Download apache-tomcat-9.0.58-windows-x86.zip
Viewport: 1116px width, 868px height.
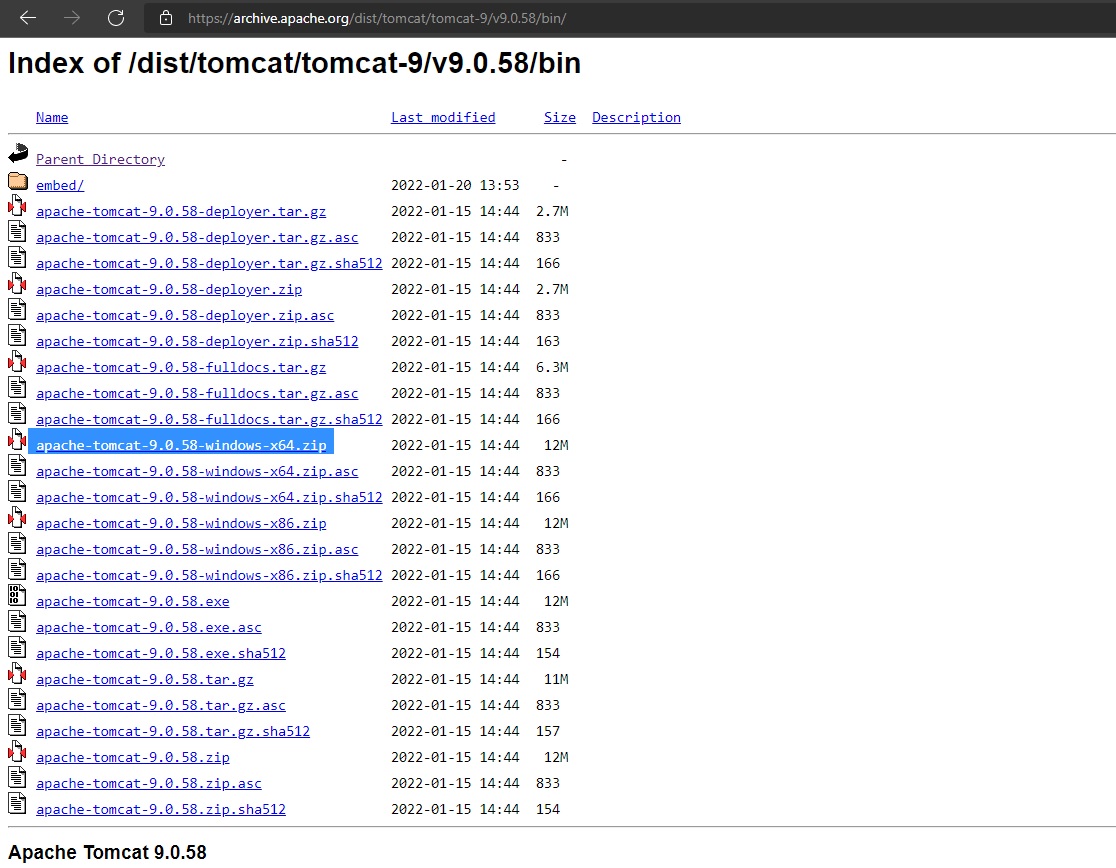tap(181, 523)
